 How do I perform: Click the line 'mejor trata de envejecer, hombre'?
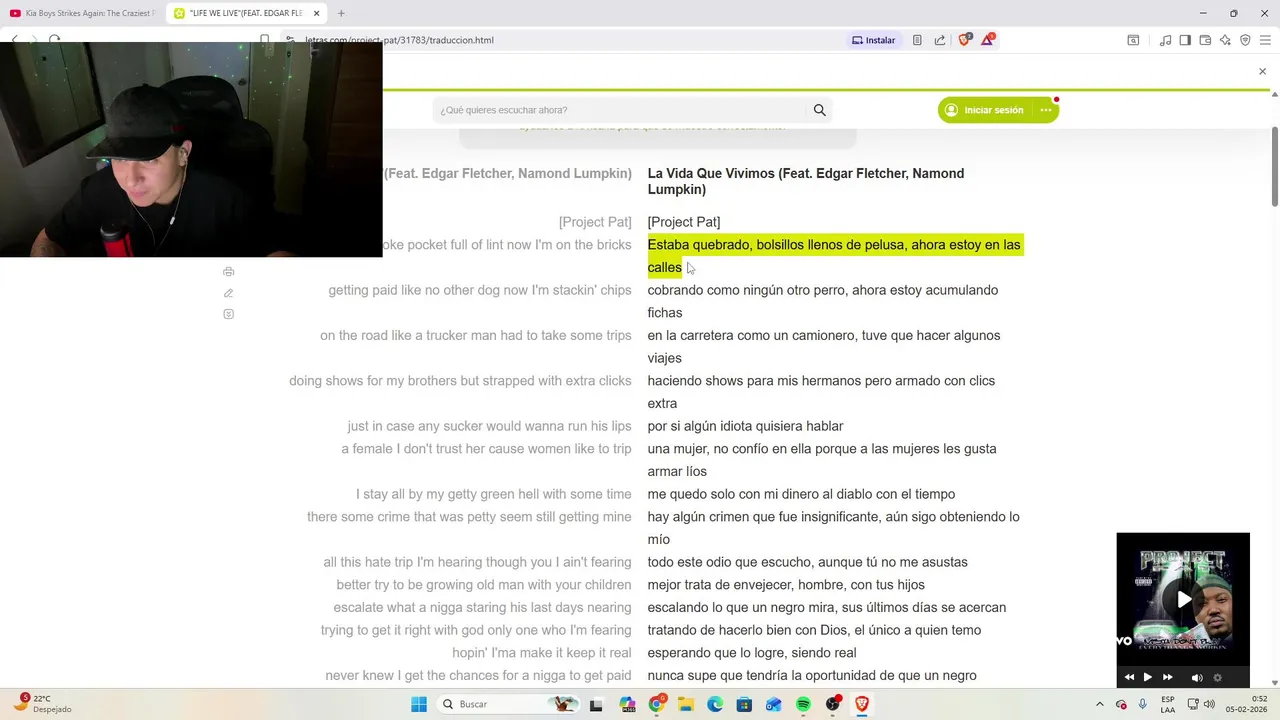click(786, 585)
